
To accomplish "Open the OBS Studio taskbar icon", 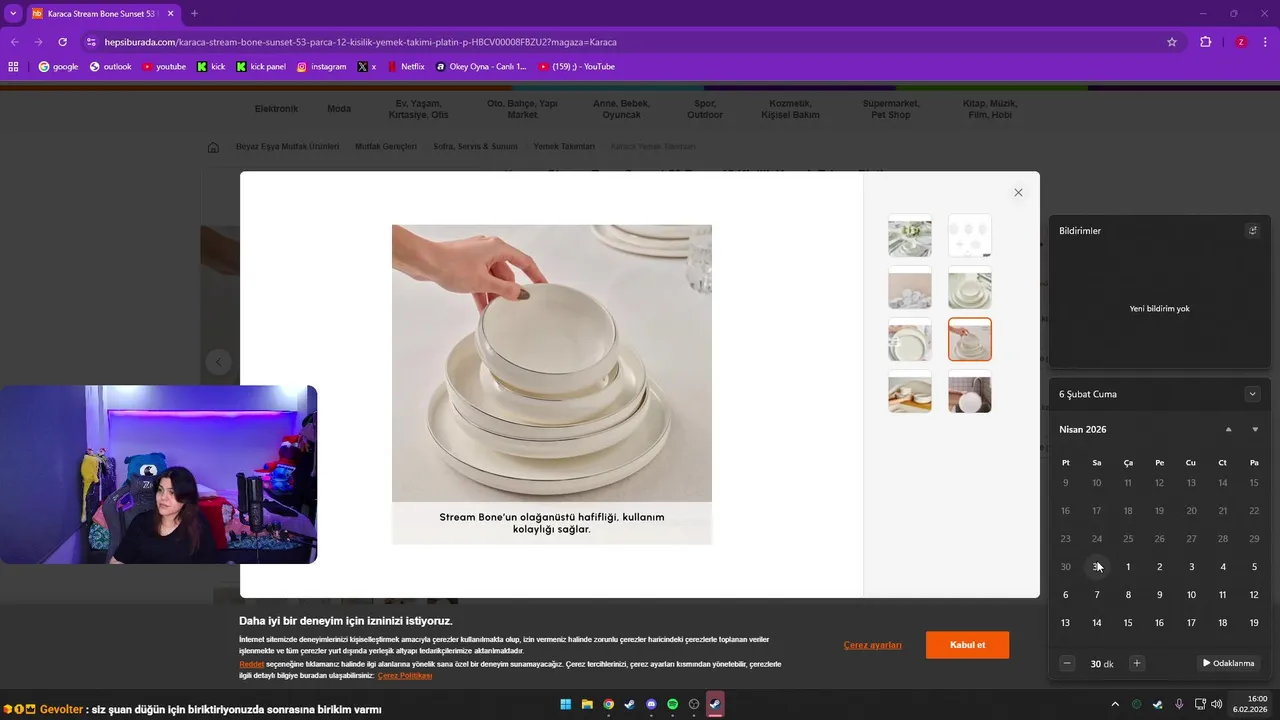I will (694, 704).
